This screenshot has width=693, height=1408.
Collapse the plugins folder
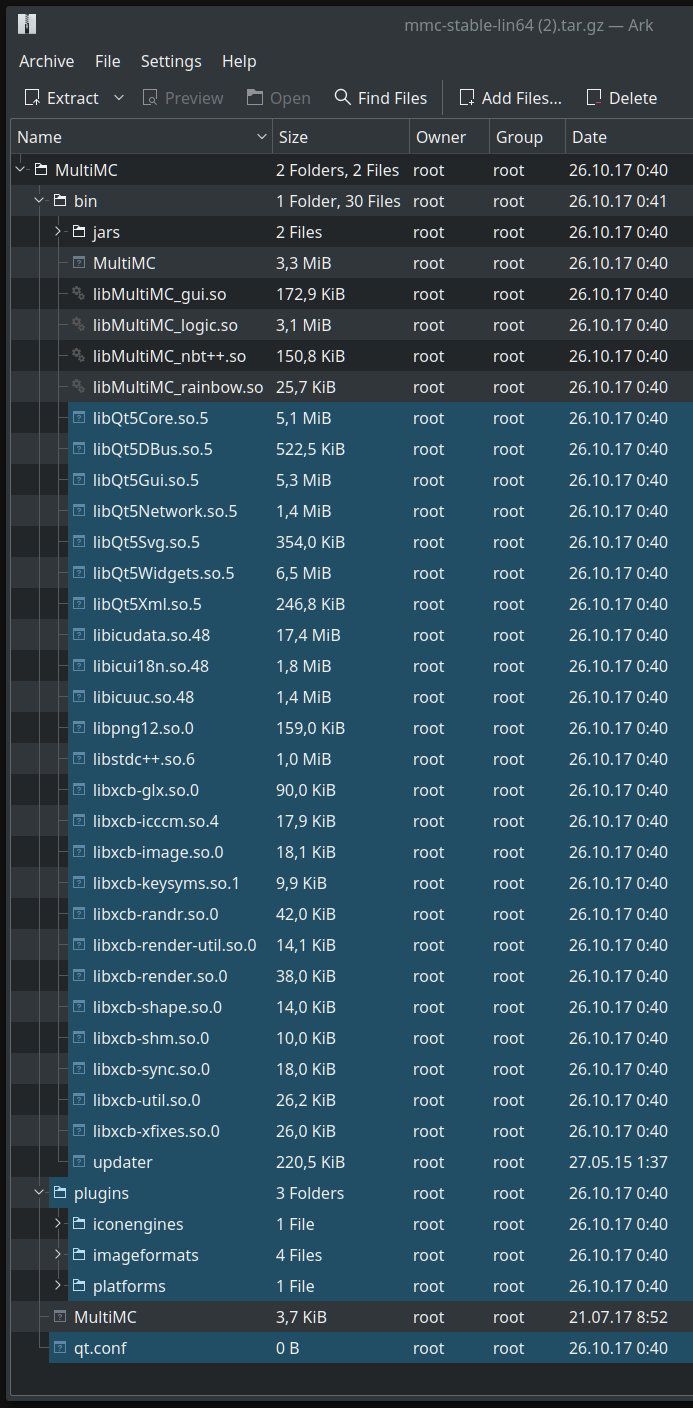tap(39, 1193)
